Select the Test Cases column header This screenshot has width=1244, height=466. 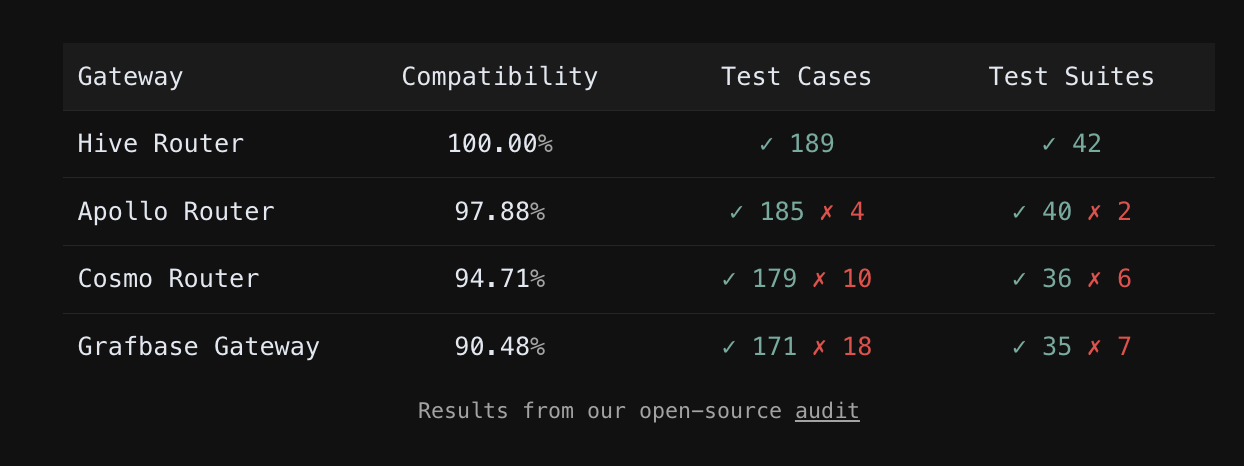coord(797,77)
